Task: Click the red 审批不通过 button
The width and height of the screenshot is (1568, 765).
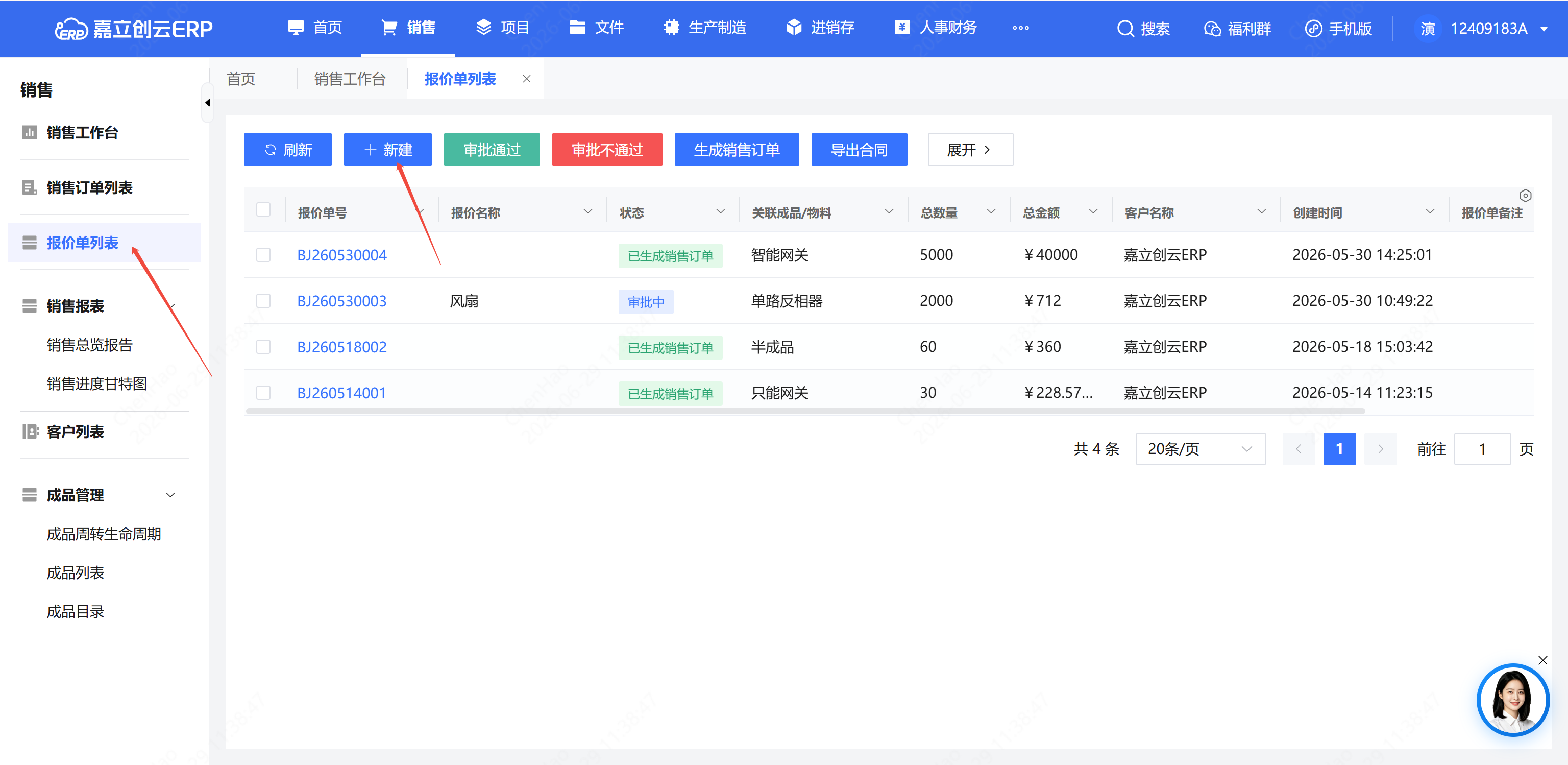Action: click(x=607, y=150)
